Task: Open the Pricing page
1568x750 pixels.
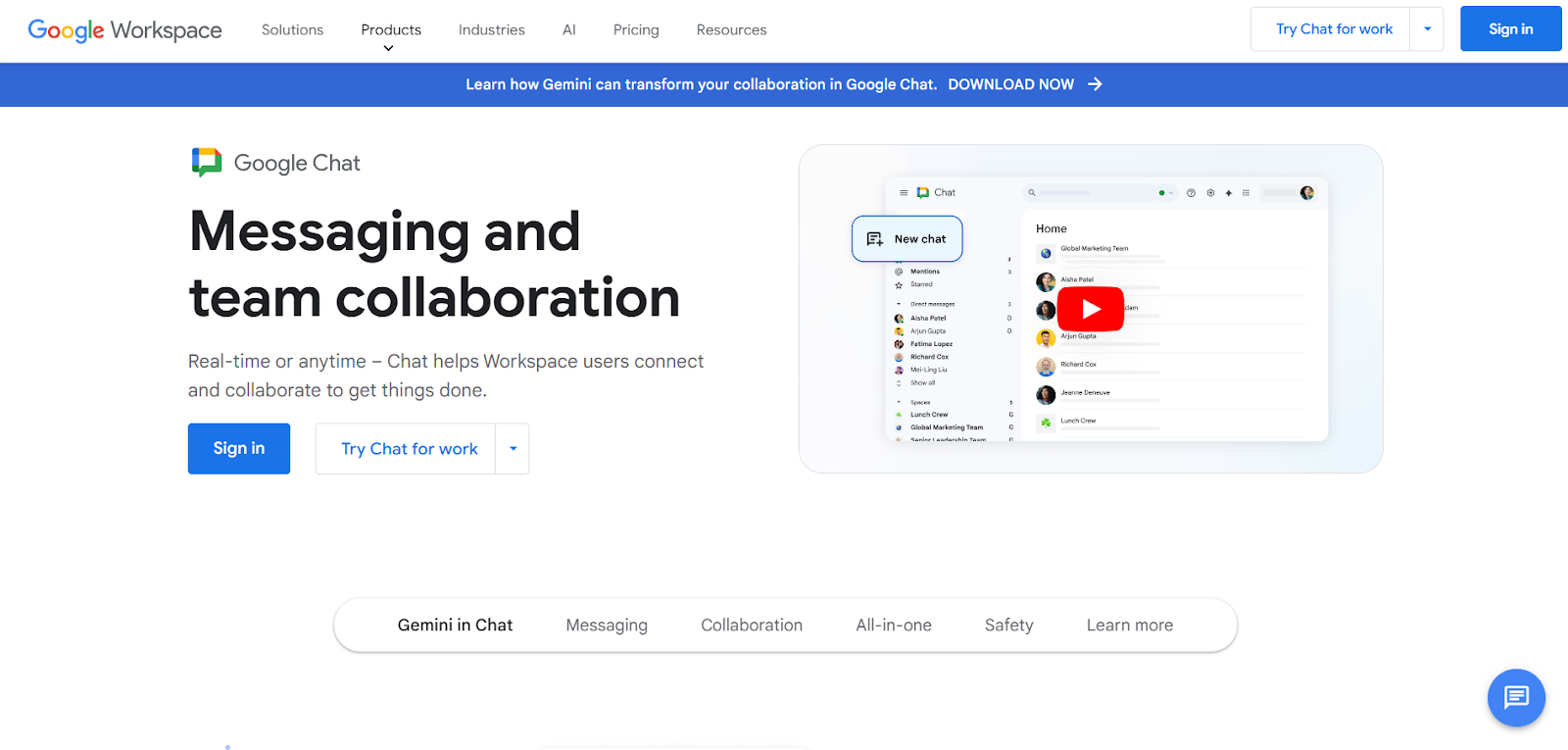Action: (x=636, y=30)
